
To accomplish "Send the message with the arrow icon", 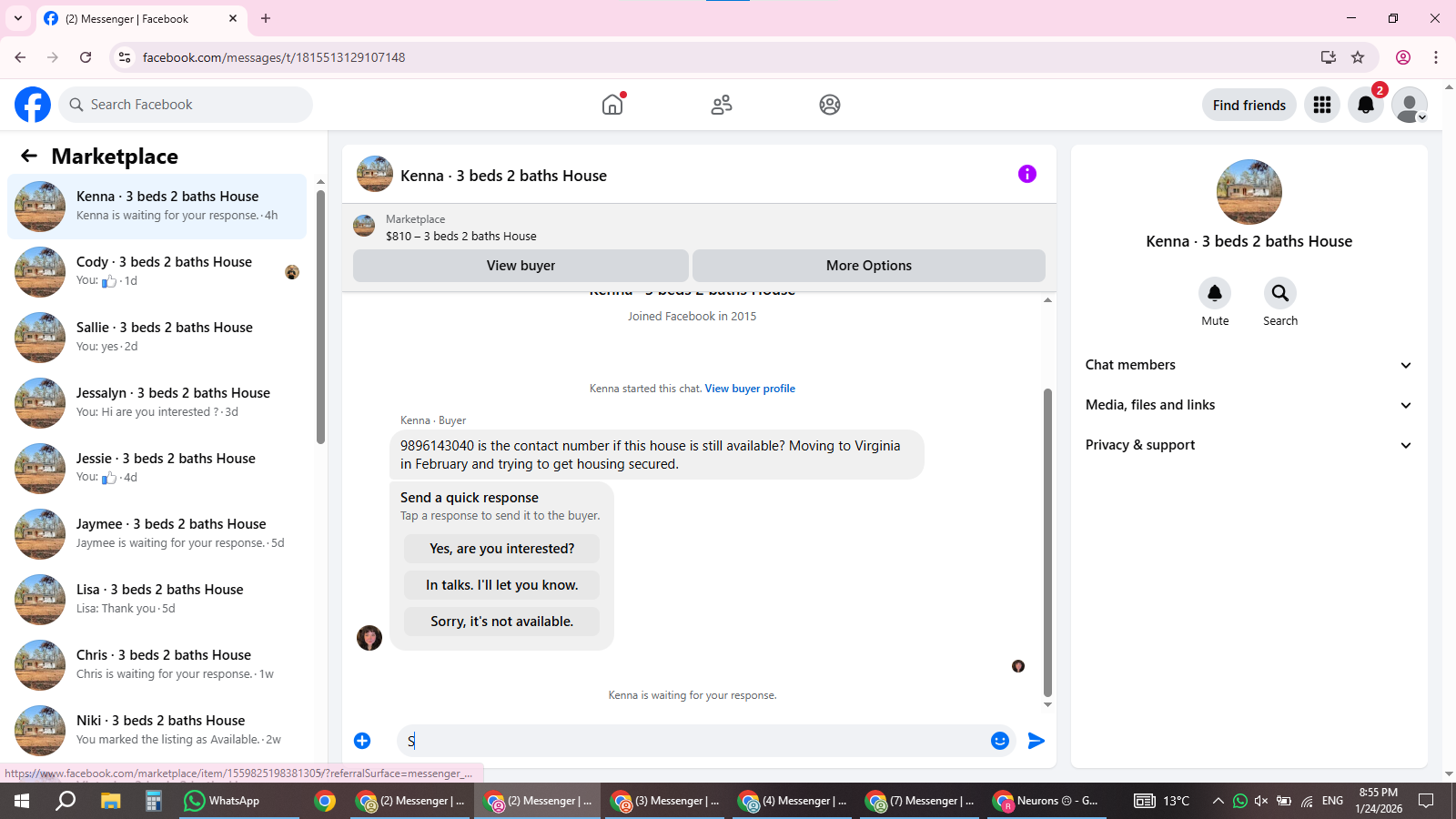I will pyautogui.click(x=1036, y=741).
